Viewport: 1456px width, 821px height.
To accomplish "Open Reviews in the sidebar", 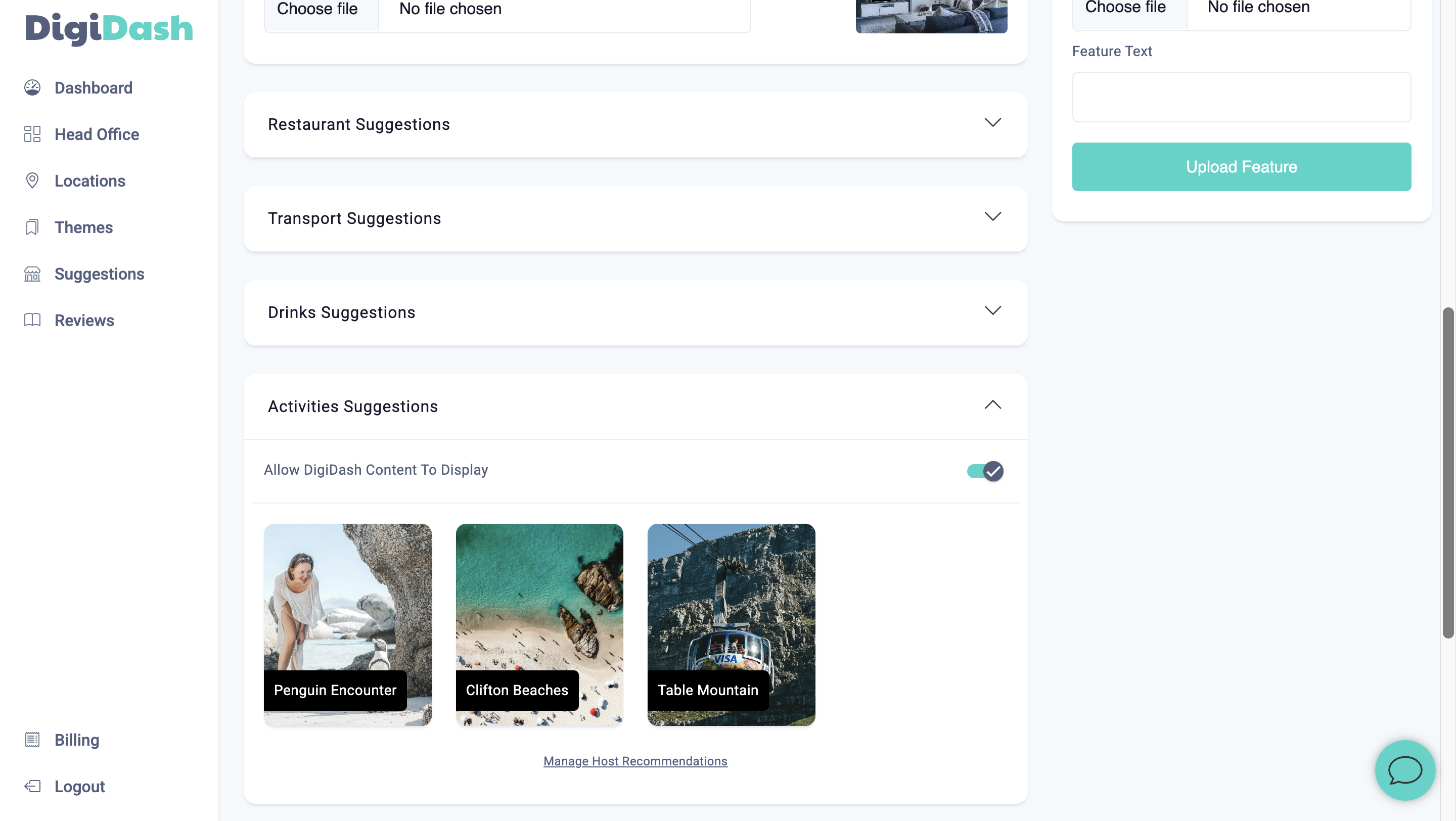I will tap(84, 320).
